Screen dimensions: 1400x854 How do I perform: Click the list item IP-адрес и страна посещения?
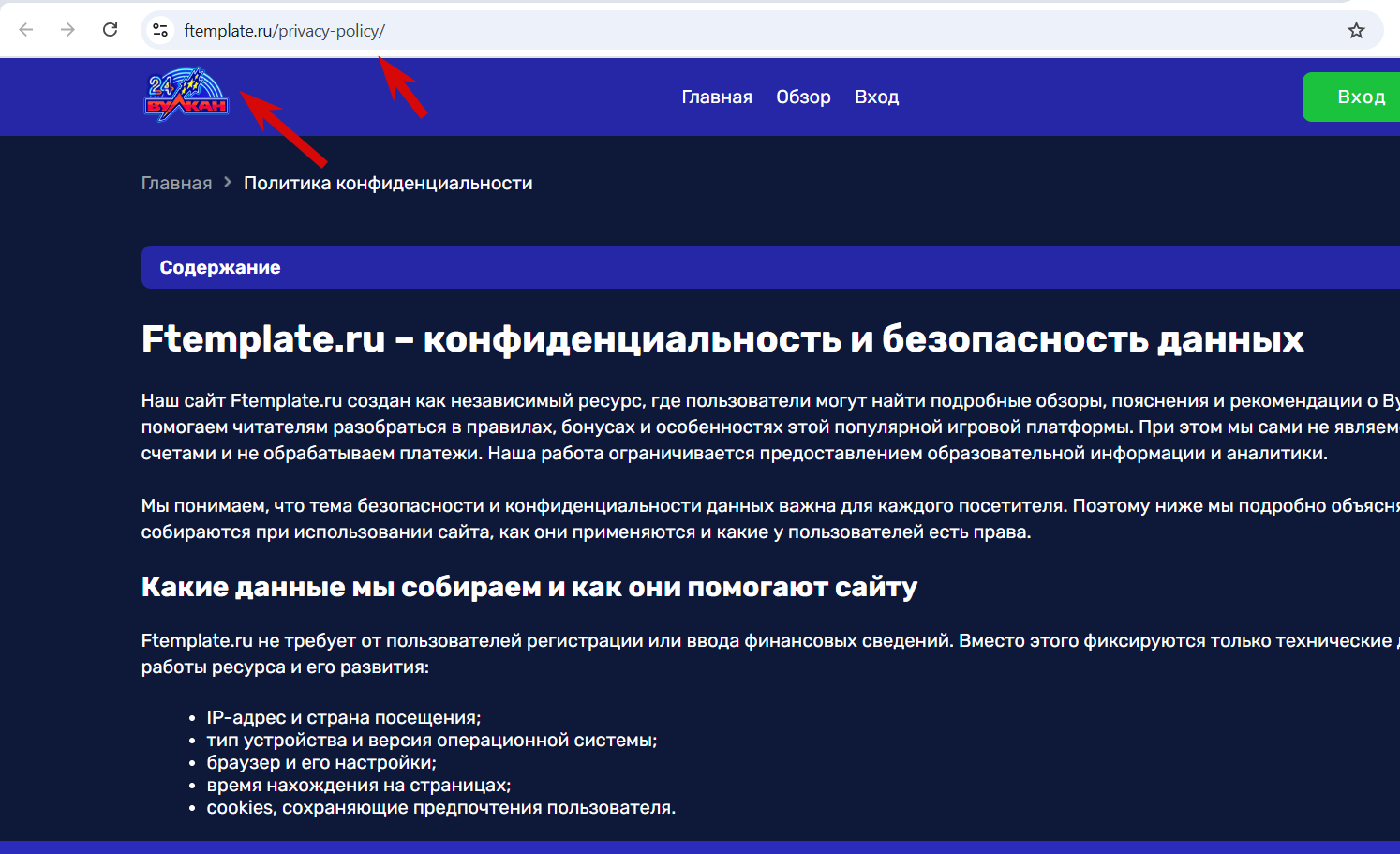coord(344,717)
